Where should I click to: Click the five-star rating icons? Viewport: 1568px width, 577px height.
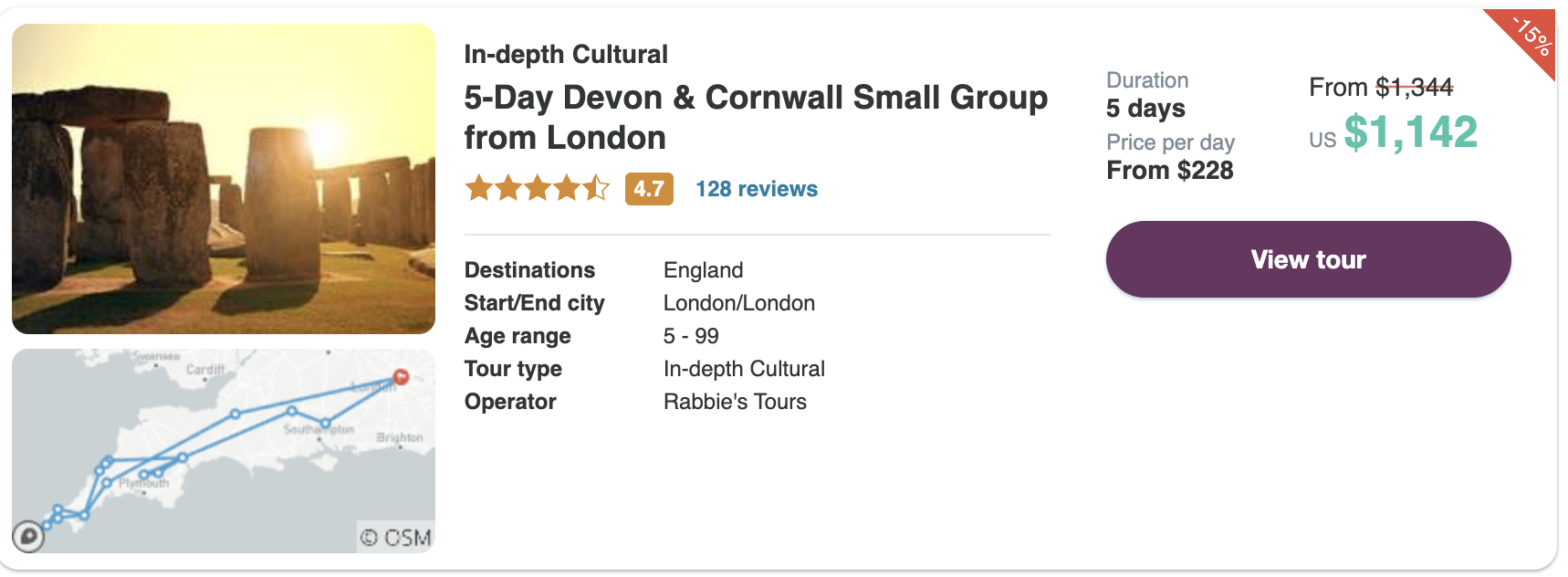pos(538,188)
